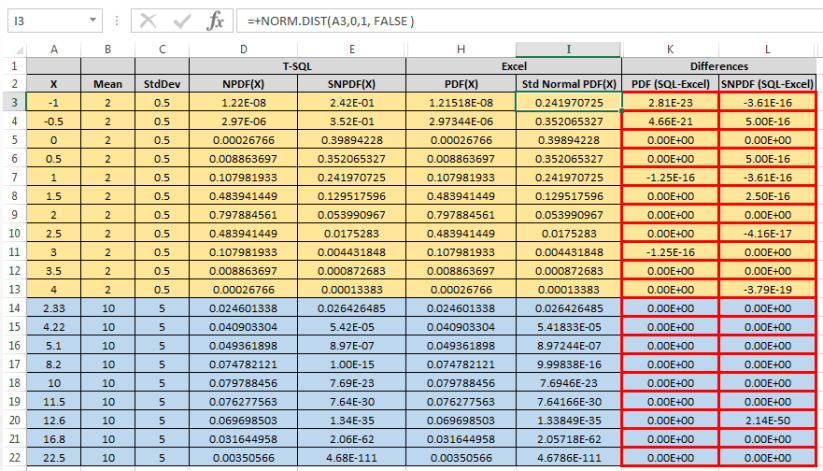Select column L header
This screenshot has height=471, width=823.
coord(767,49)
